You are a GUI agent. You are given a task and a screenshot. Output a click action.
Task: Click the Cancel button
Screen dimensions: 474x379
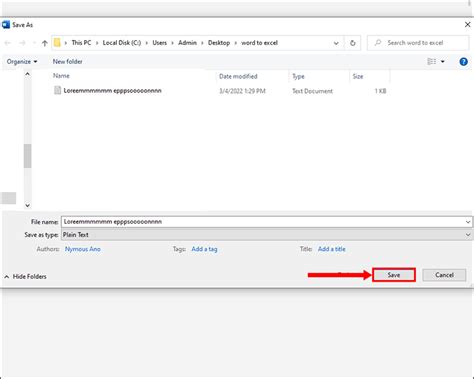click(444, 275)
